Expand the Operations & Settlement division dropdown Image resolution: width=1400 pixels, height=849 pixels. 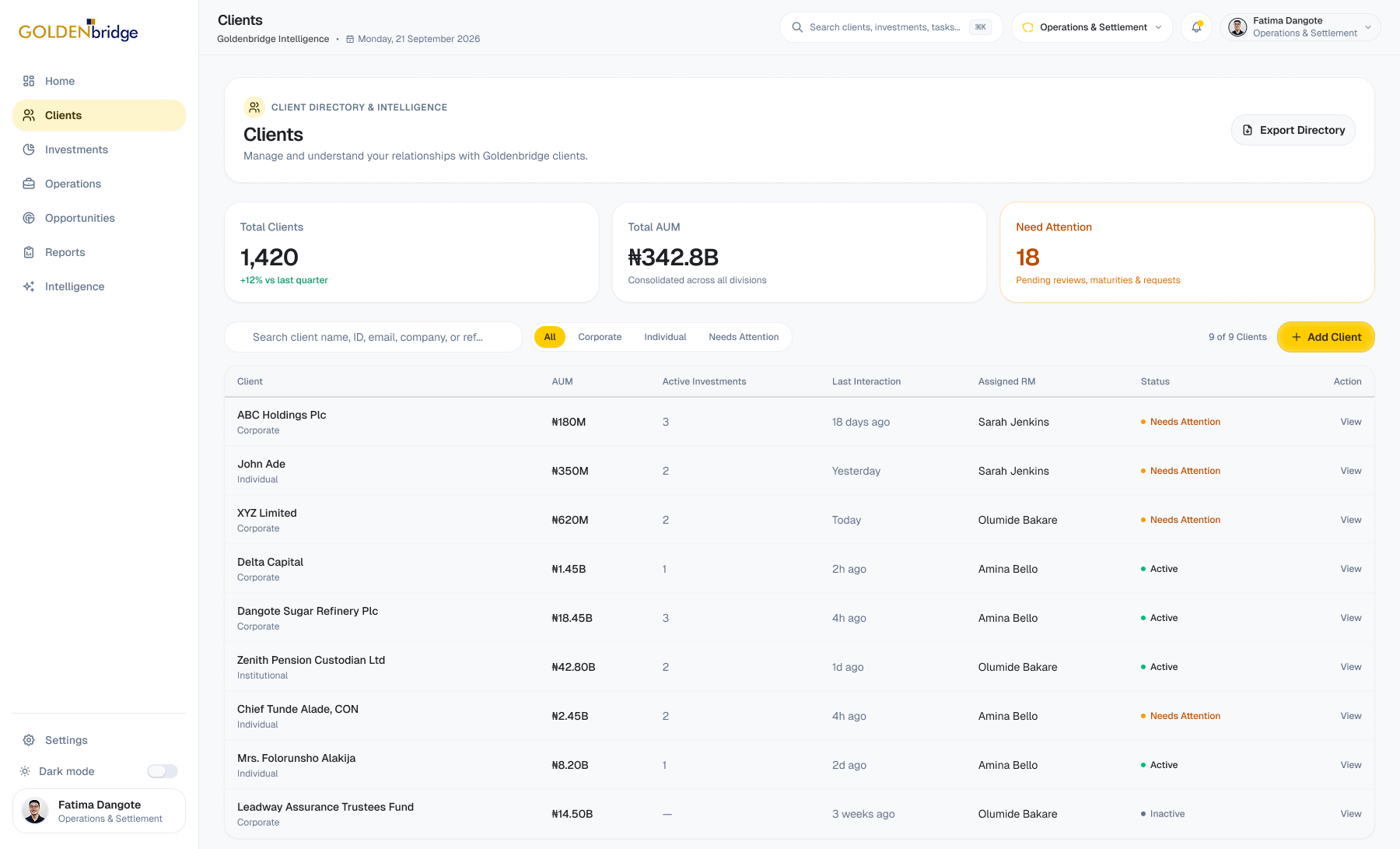tap(1092, 27)
